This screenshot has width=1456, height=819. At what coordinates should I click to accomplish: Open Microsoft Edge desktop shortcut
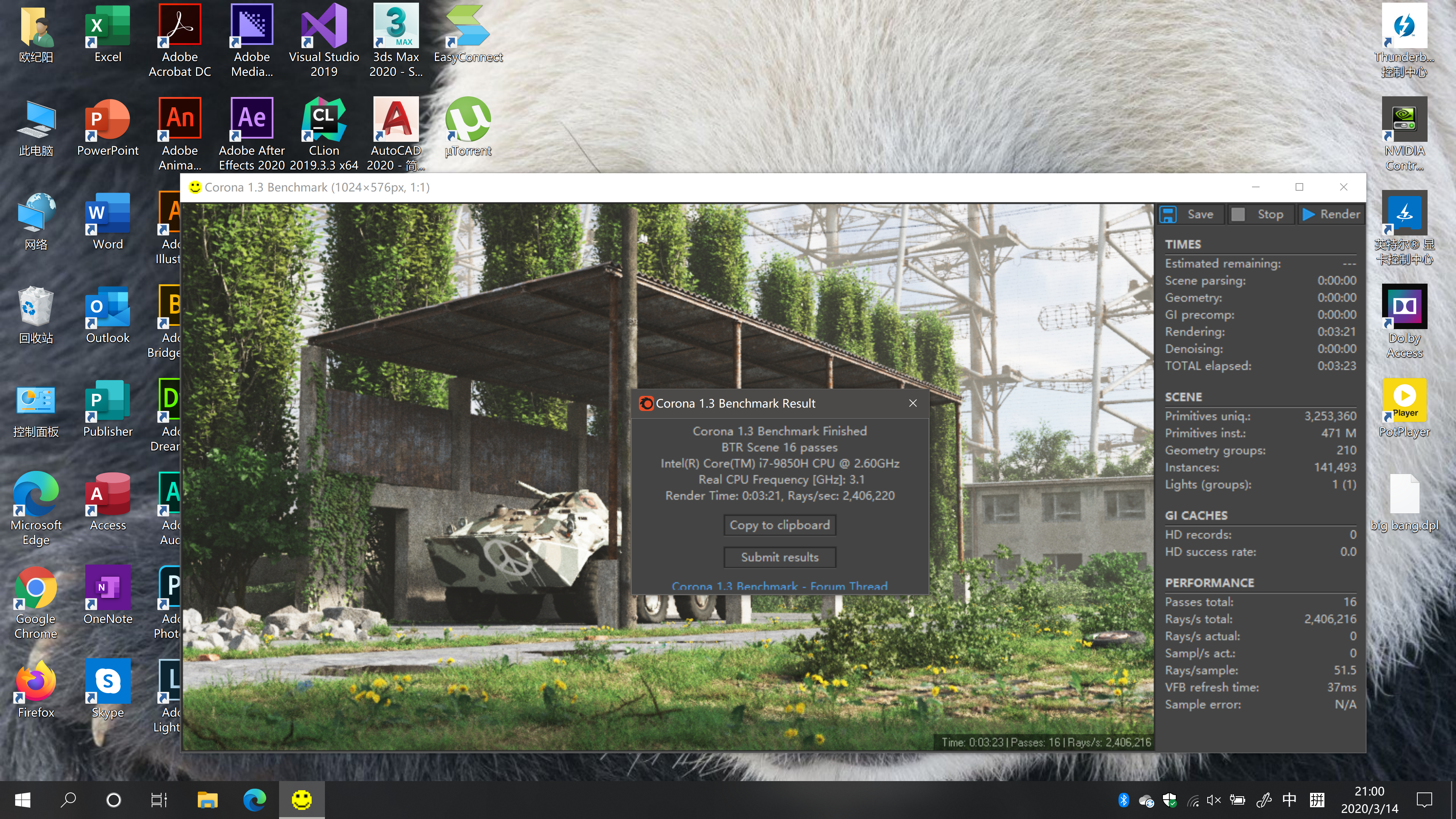pos(36,509)
